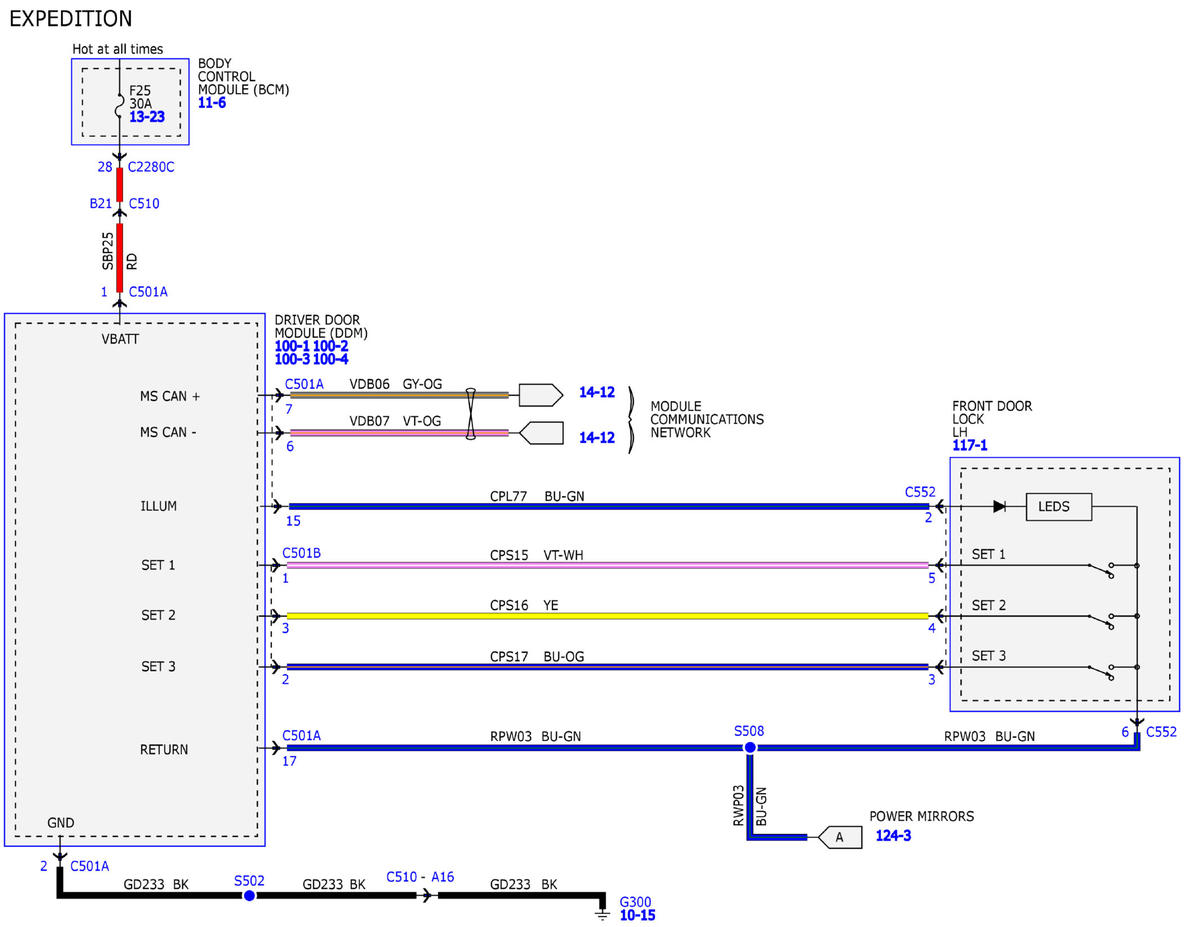Open 14-12 link on VDB06 GY-OG line
This screenshot has height=927, width=1200.
tap(597, 392)
